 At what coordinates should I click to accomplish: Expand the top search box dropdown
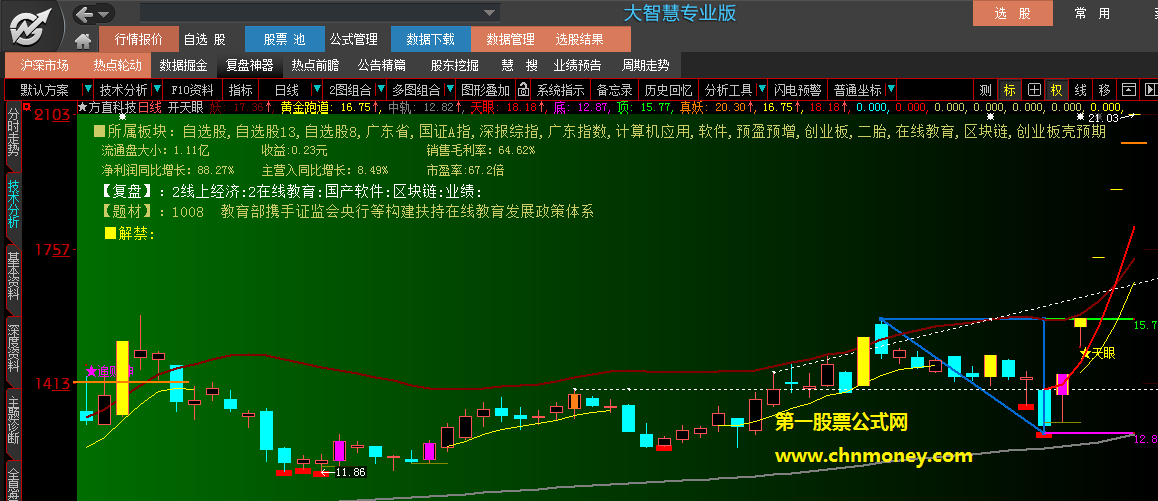pos(489,13)
